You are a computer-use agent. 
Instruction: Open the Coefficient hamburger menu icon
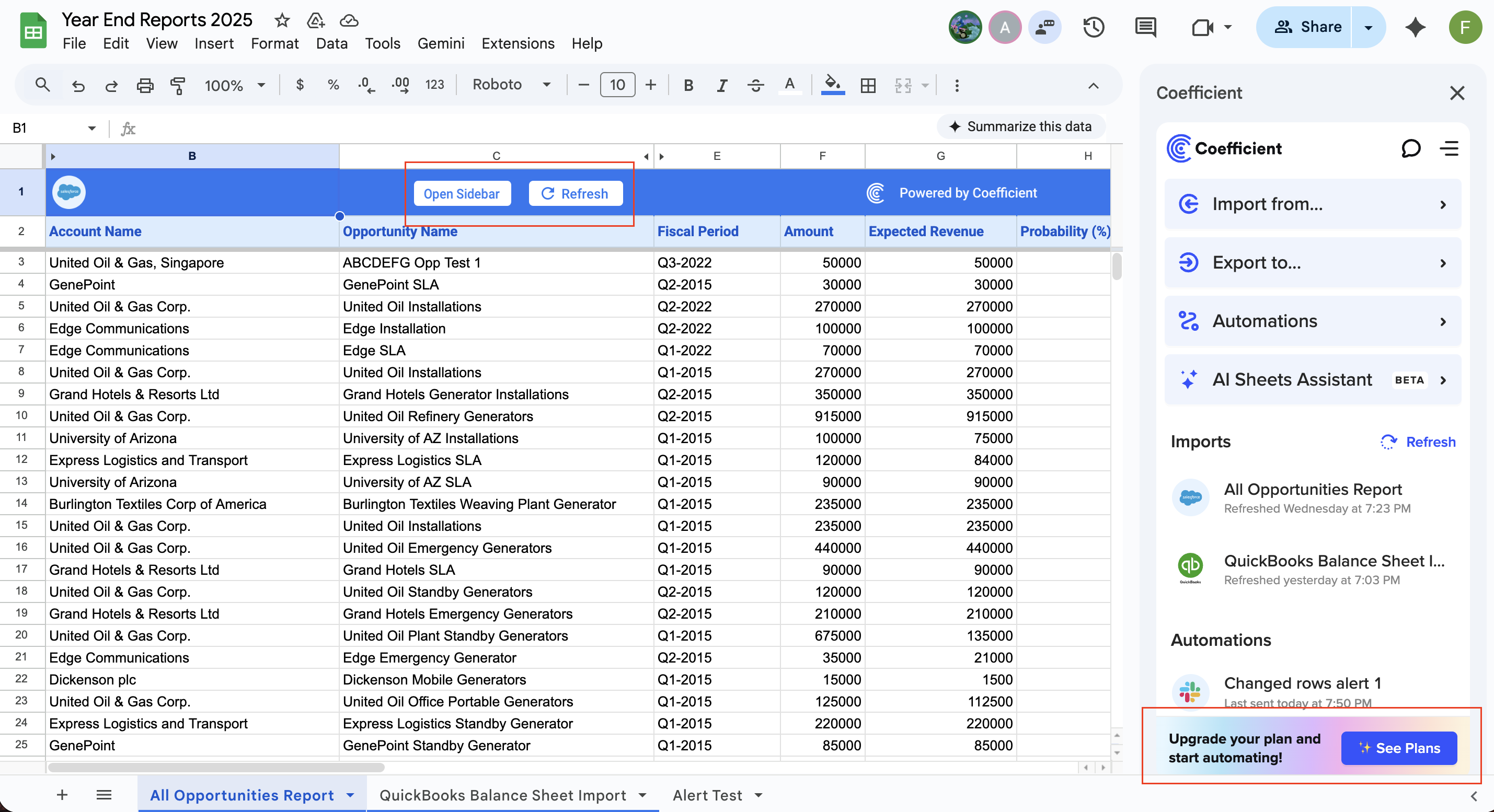point(1449,149)
